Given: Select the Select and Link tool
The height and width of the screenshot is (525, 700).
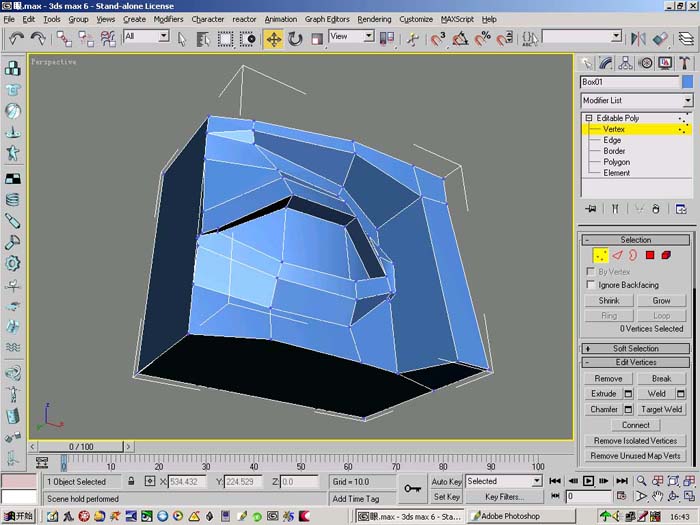Looking at the screenshot, I should pyautogui.click(x=64, y=39).
